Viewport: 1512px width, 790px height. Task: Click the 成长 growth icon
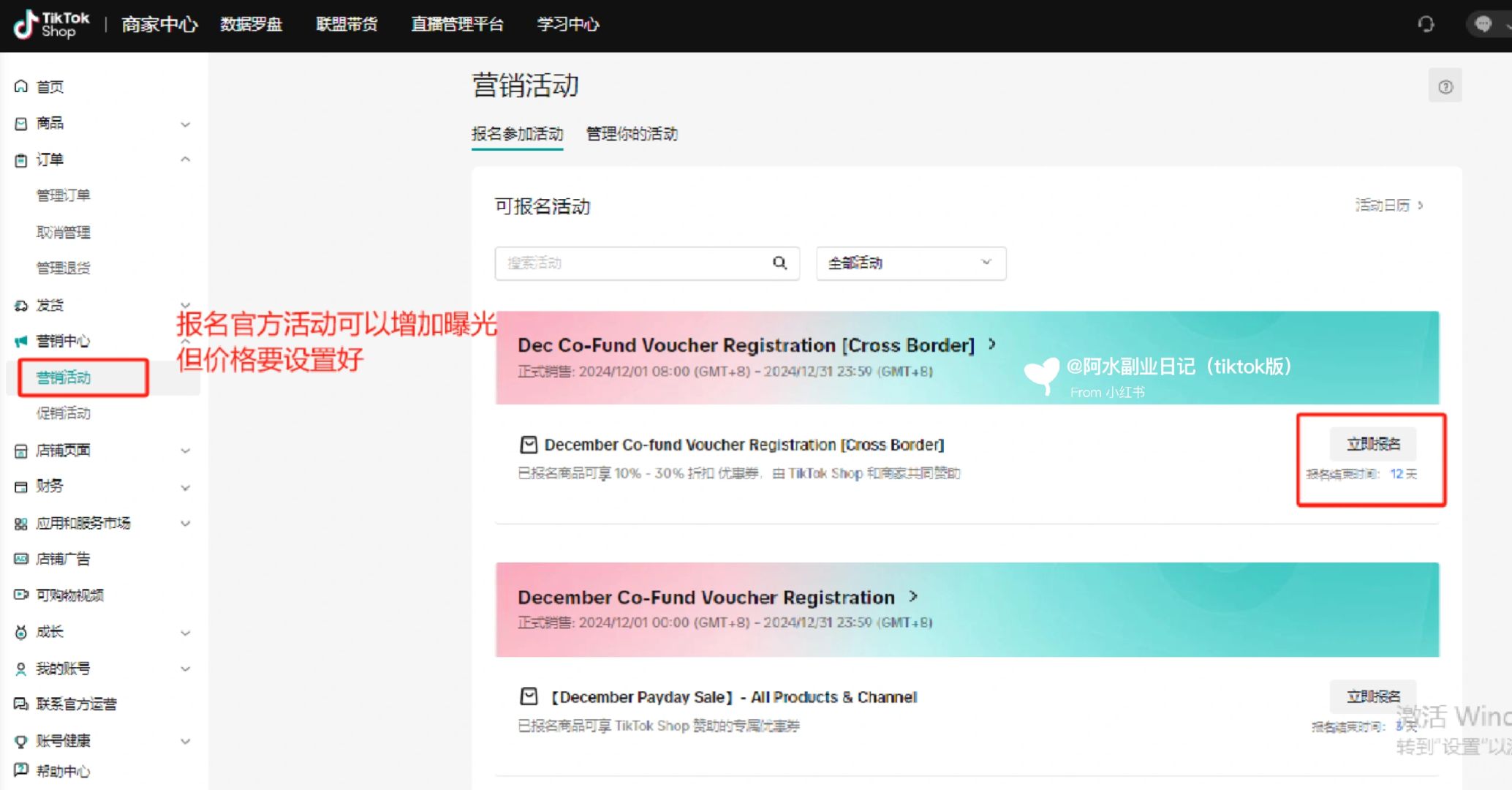pyautogui.click(x=21, y=632)
